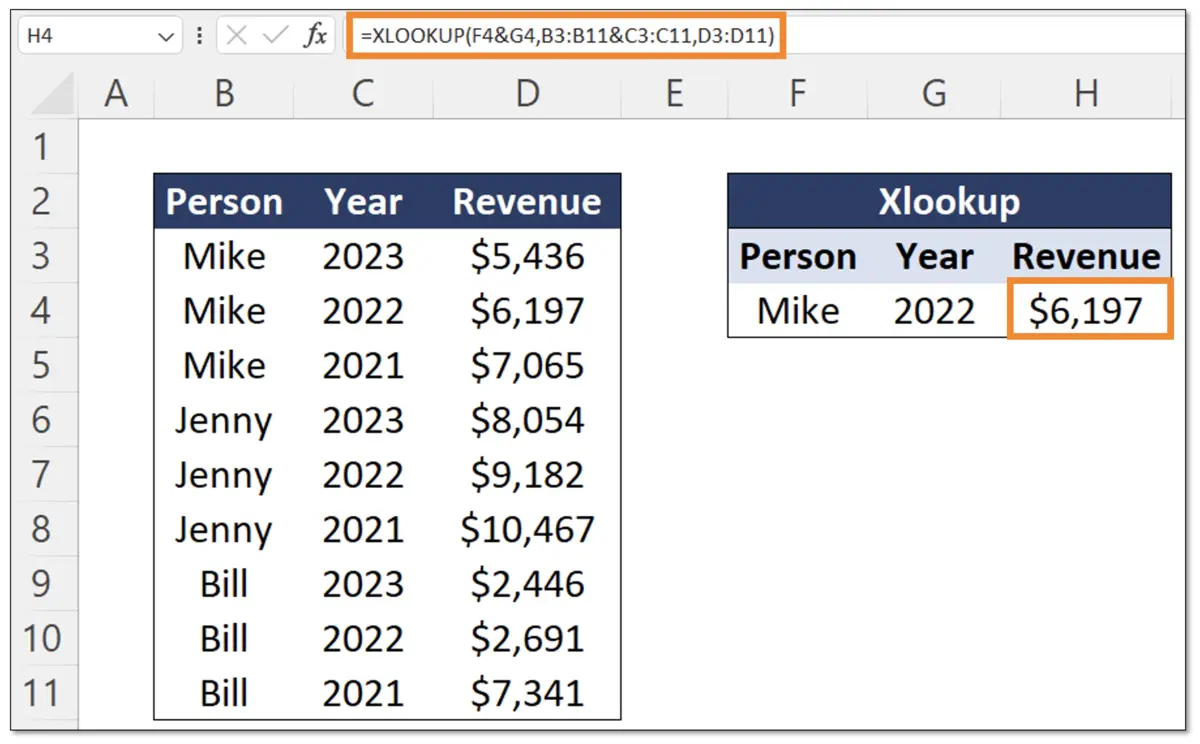The width and height of the screenshot is (1200, 744).
Task: Click the Cancel (X) icon in the formula bar
Action: (239, 33)
